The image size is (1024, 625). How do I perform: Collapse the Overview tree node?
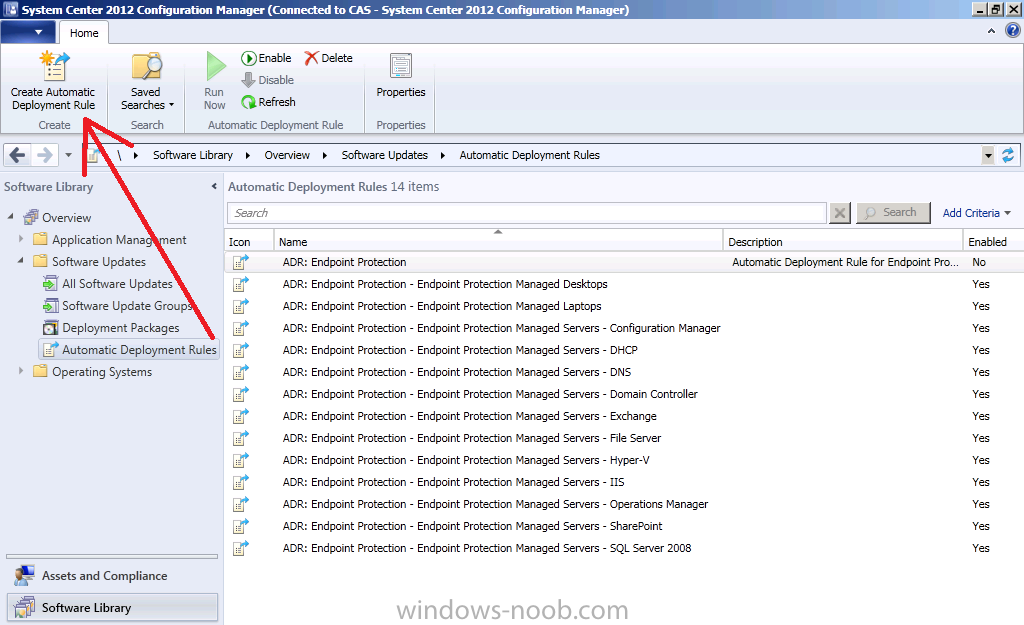pyautogui.click(x=10, y=216)
